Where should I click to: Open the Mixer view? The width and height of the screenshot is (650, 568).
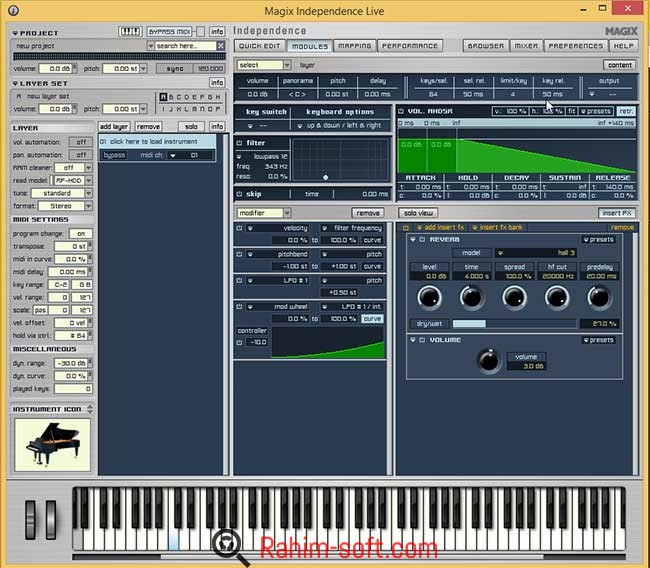(x=526, y=46)
